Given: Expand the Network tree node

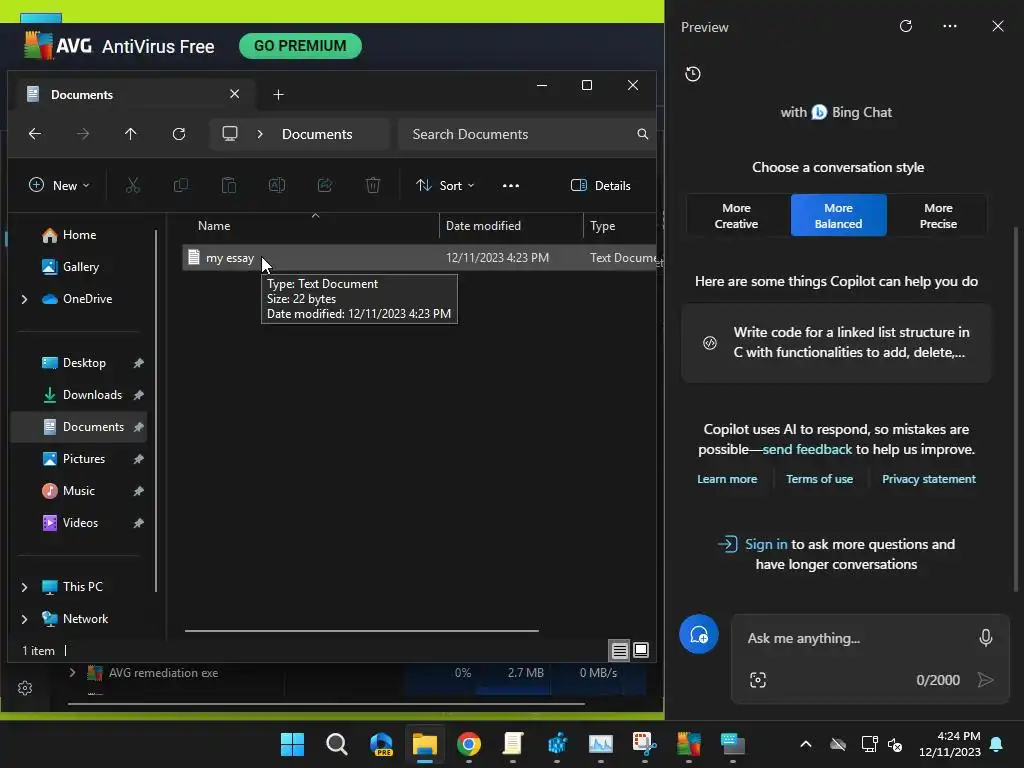Looking at the screenshot, I should pos(25,619).
